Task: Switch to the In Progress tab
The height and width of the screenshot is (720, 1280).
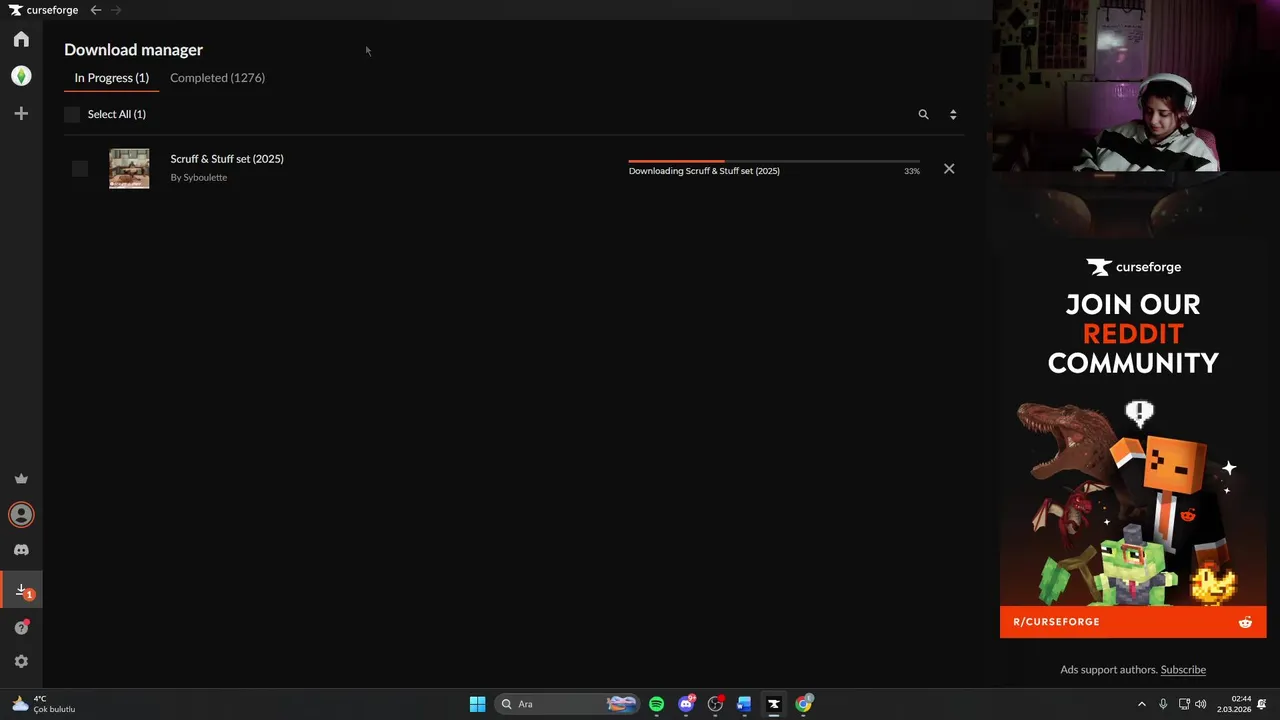Action: (112, 78)
